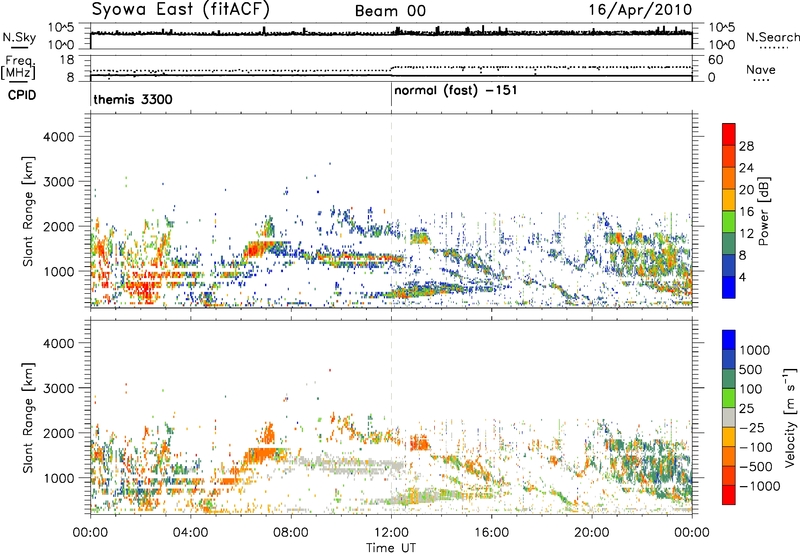Click the 'themis 3300' CPID text
The width and height of the screenshot is (800, 554).
point(133,99)
